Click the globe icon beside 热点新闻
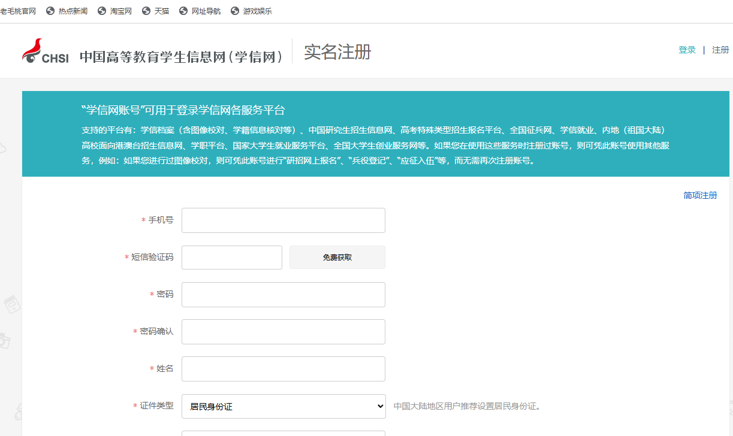This screenshot has width=733, height=436. click(51, 11)
